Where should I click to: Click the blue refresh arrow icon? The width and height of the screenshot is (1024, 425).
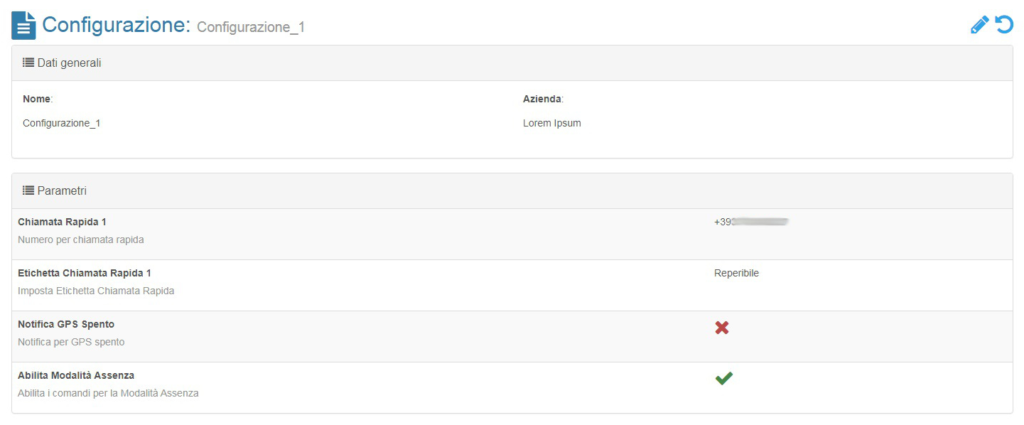pyautogui.click(x=1004, y=25)
